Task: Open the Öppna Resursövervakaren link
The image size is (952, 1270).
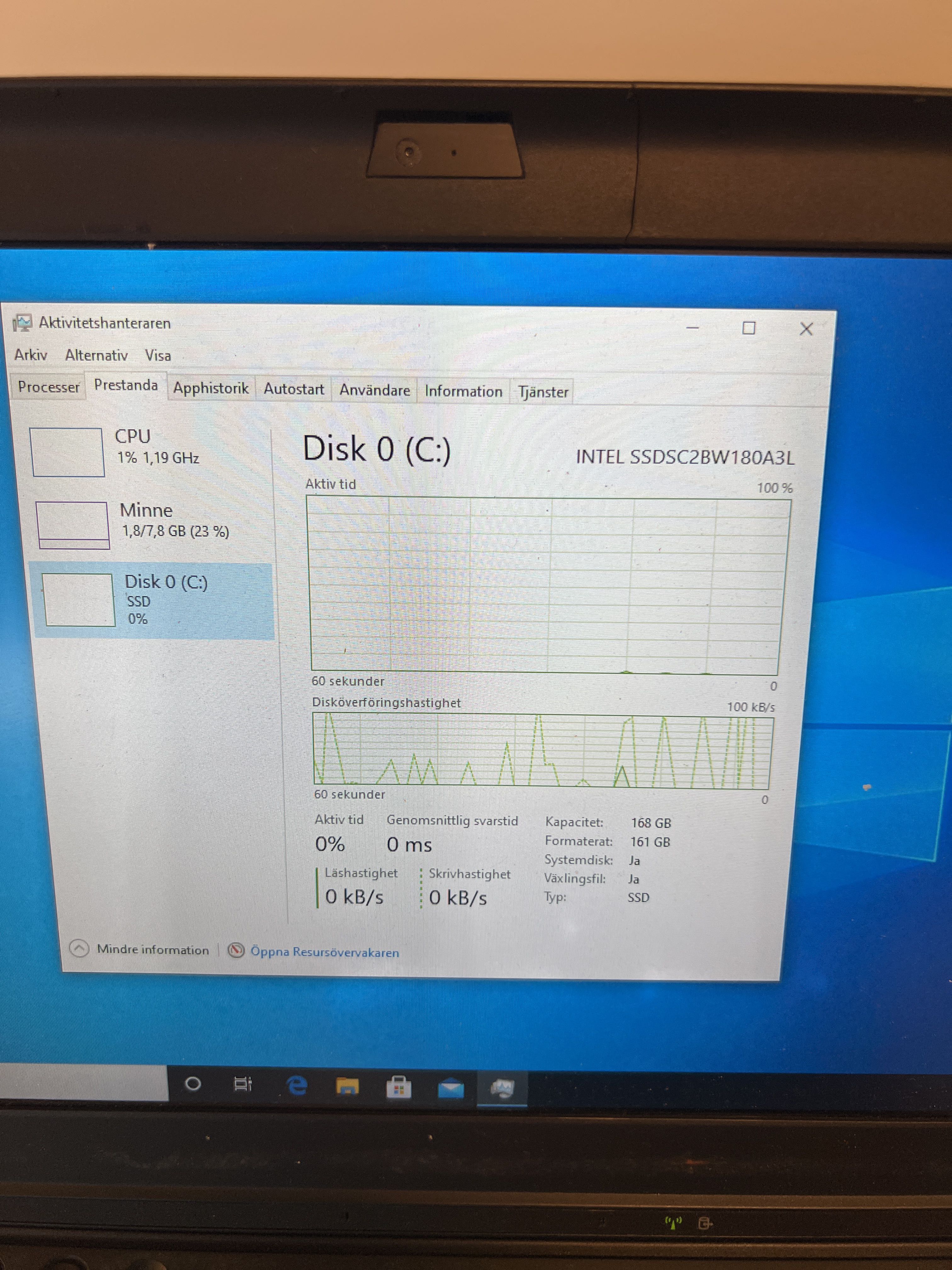Action: tap(325, 952)
